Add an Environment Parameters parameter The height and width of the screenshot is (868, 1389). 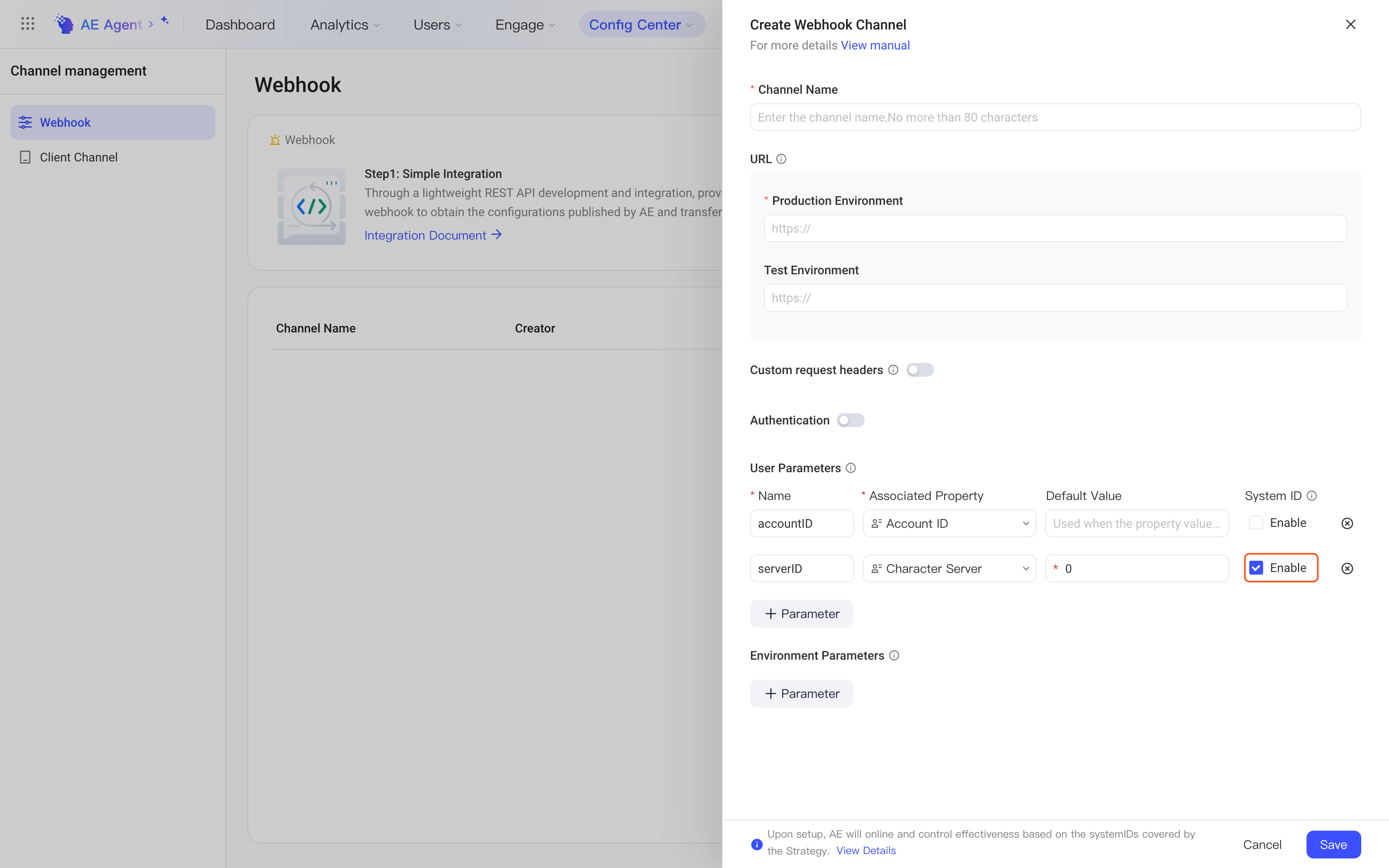801,694
